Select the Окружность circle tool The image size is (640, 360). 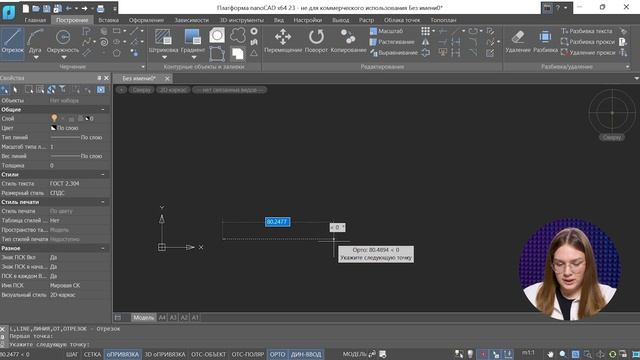click(63, 41)
